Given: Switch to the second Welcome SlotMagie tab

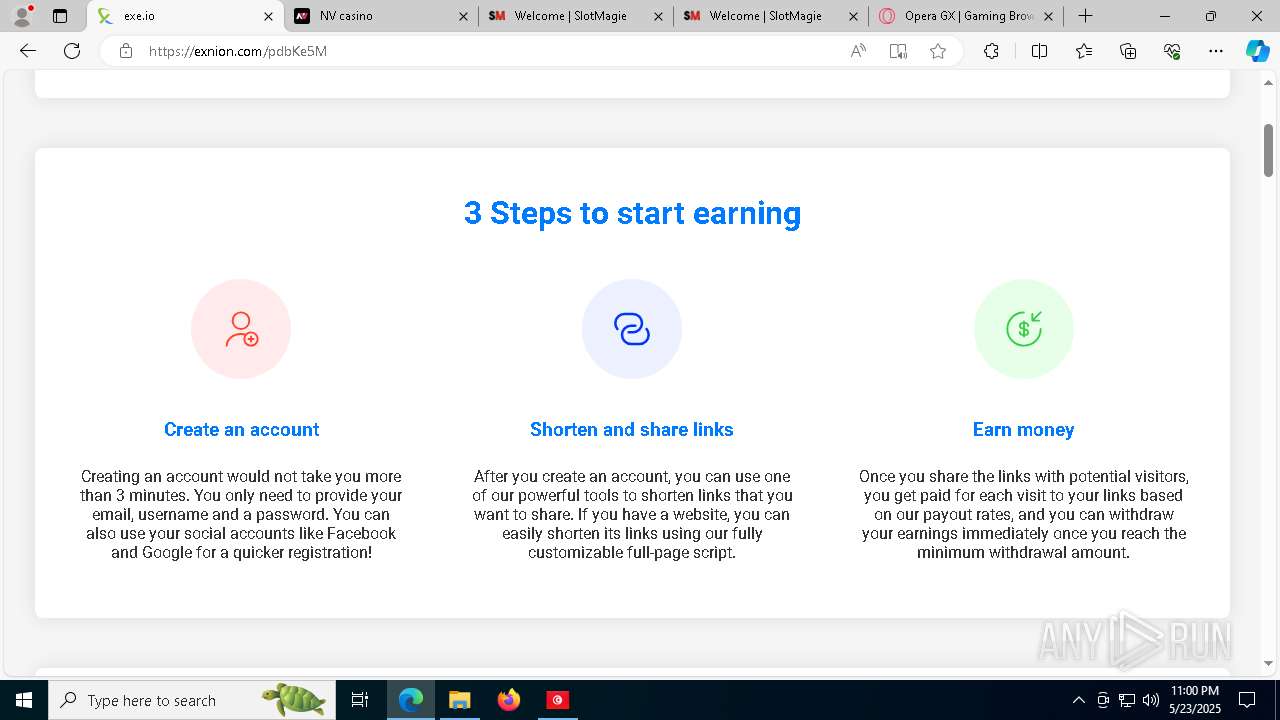Looking at the screenshot, I should coord(771,16).
